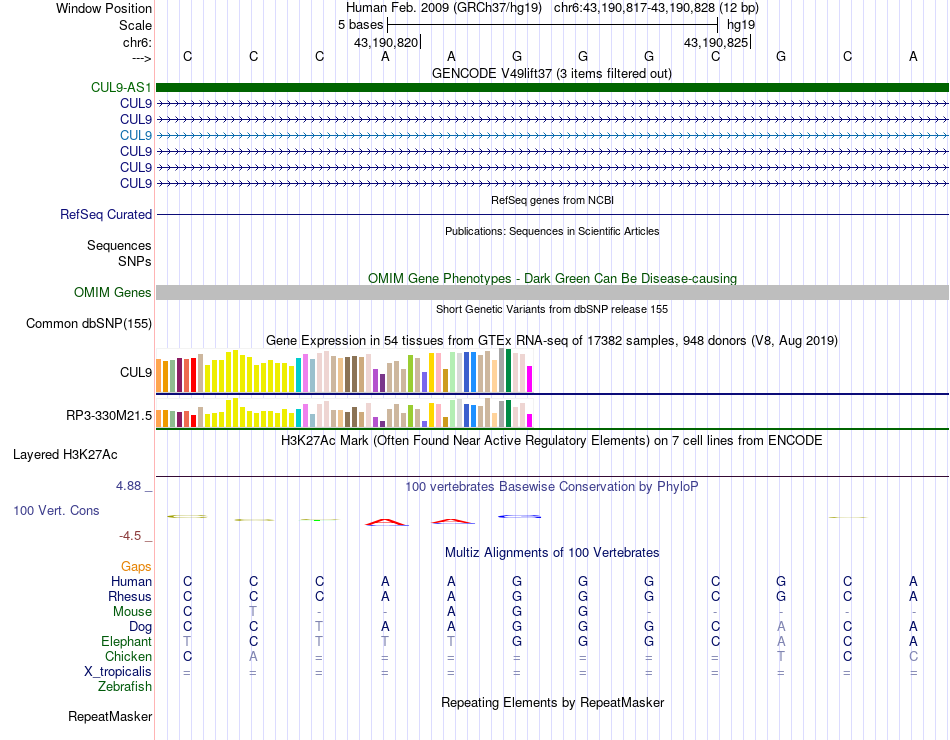
Task: Click the OMIM Genes side label
Action: [x=113, y=293]
